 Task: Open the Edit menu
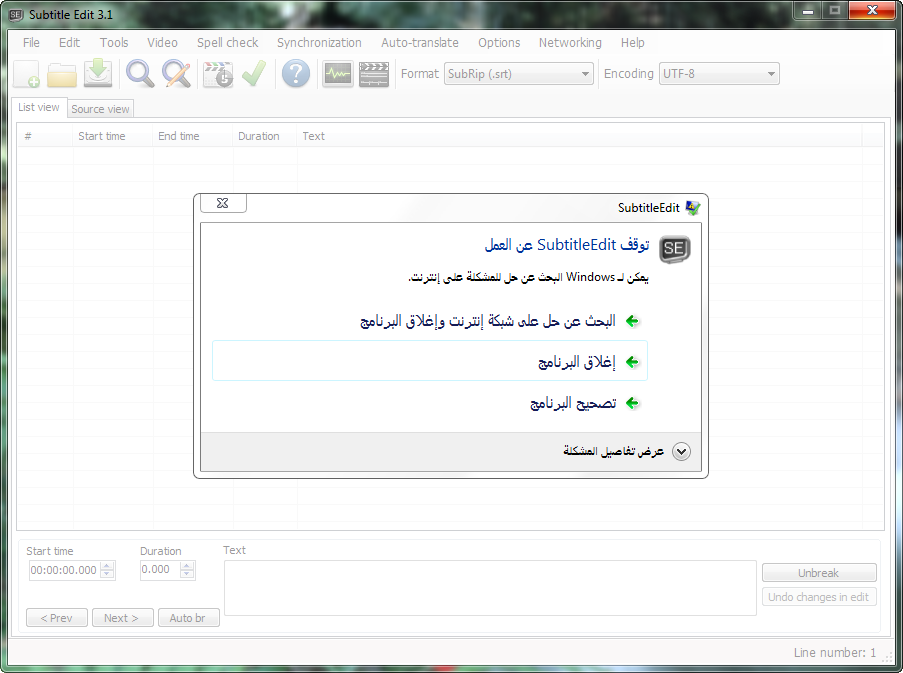pos(69,43)
